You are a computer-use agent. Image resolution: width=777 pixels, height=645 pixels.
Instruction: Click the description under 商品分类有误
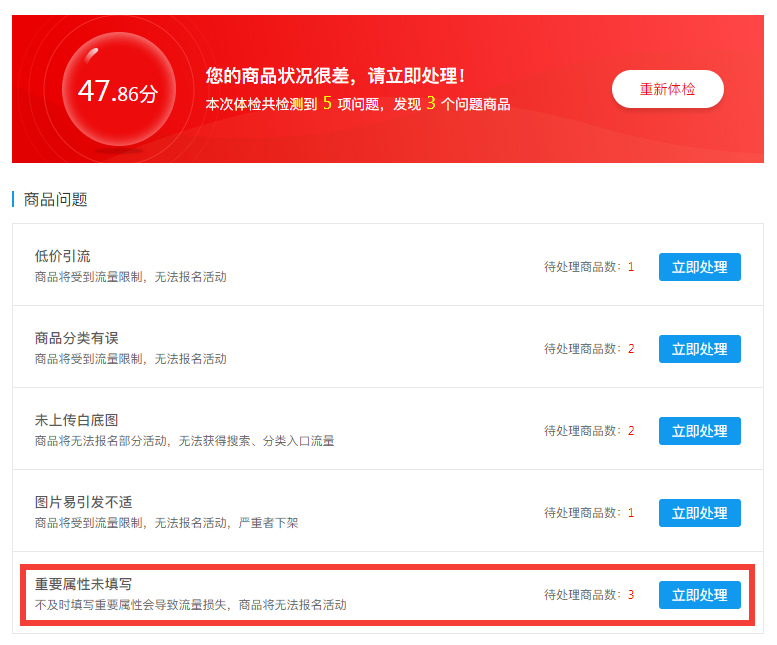130,359
